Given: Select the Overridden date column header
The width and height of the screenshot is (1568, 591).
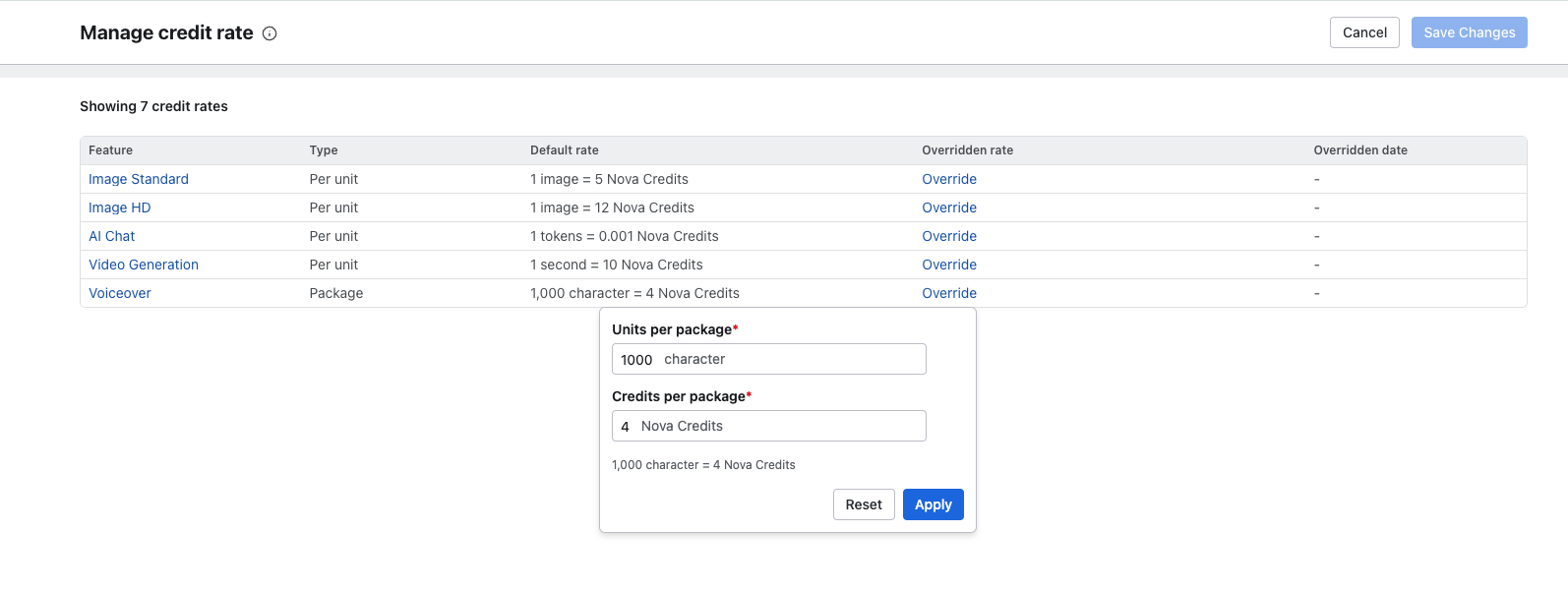Looking at the screenshot, I should pos(1360,150).
